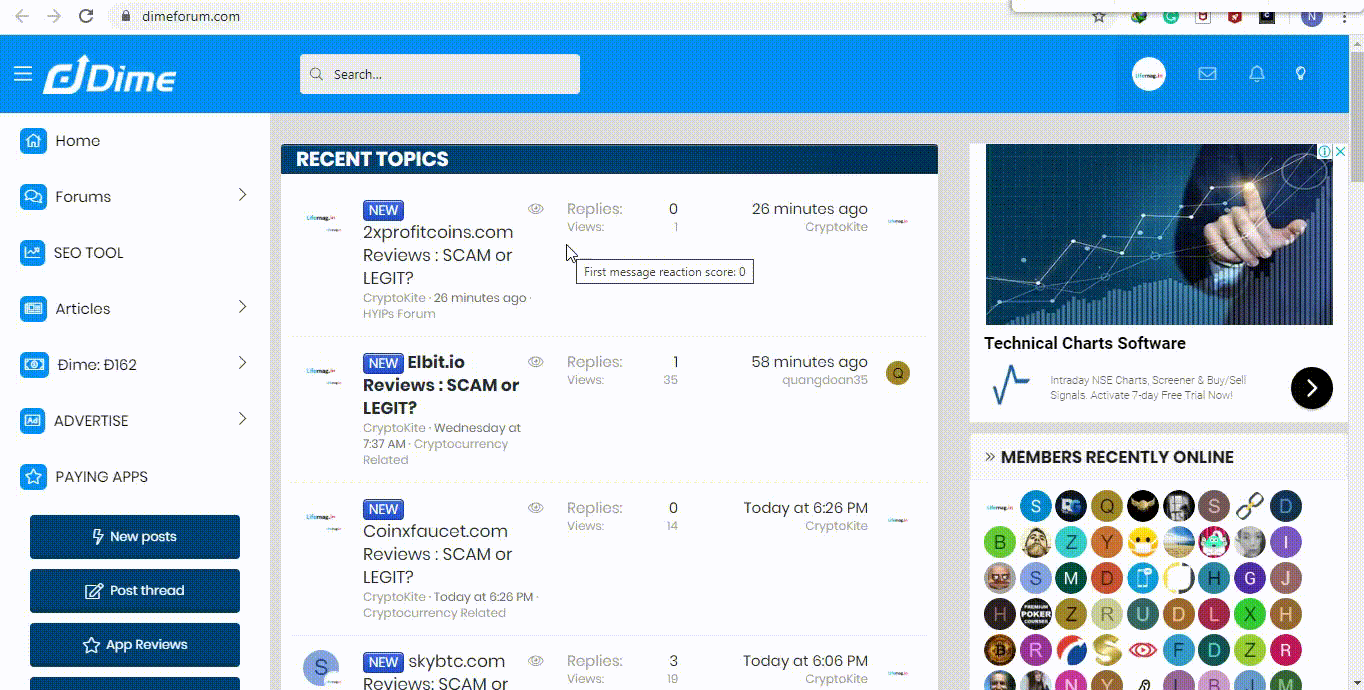Click the Forums sidebar icon
Image resolution: width=1364 pixels, height=690 pixels.
pyautogui.click(x=33, y=197)
